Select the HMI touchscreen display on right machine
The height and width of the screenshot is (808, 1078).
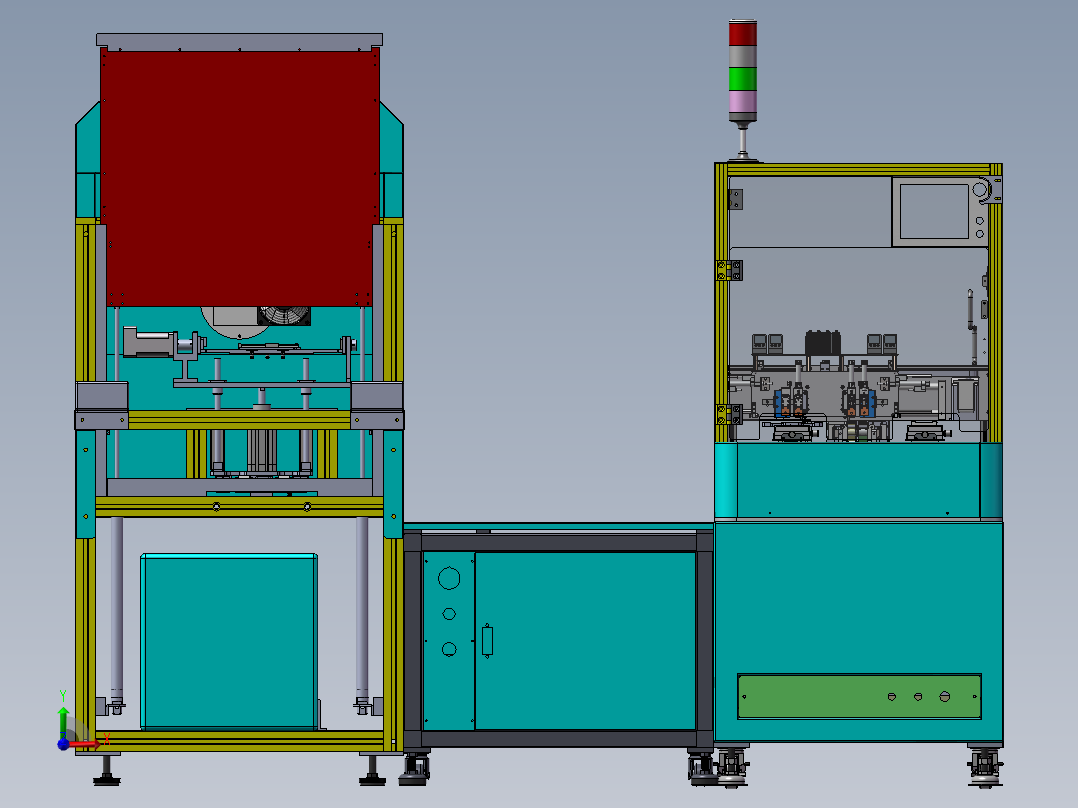pos(934,211)
